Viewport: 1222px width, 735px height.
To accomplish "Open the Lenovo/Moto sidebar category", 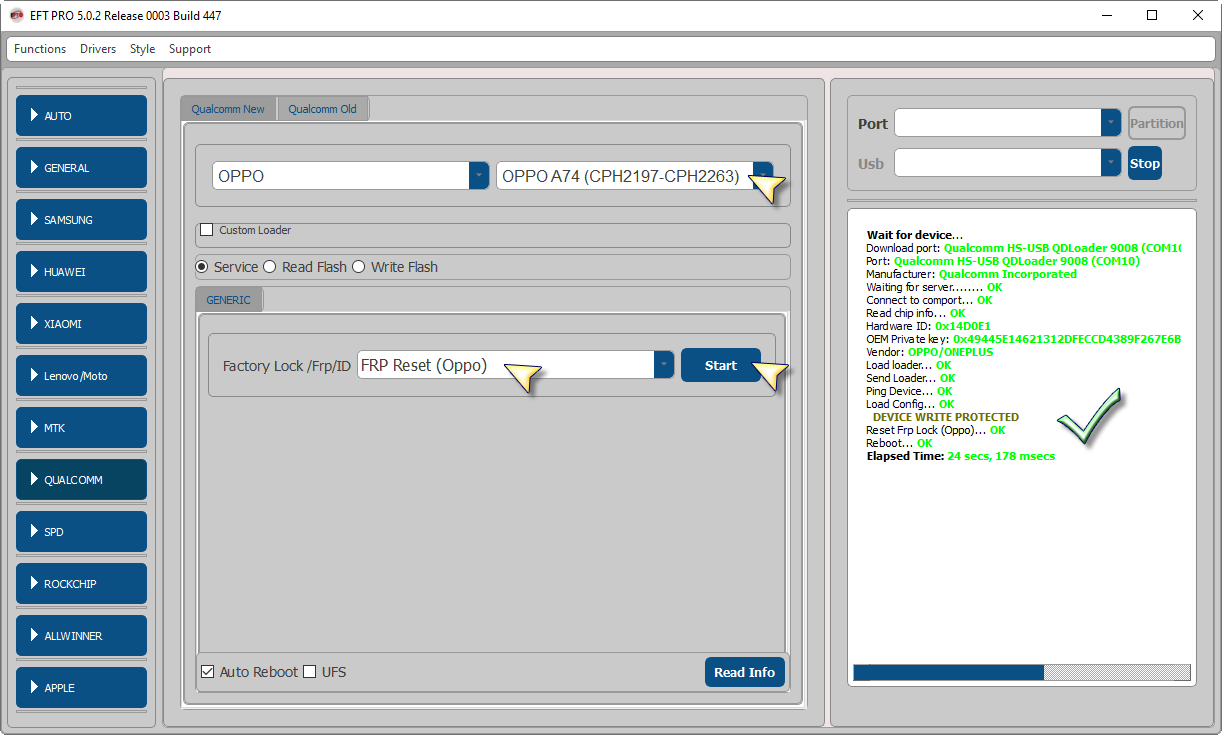I will coord(81,376).
